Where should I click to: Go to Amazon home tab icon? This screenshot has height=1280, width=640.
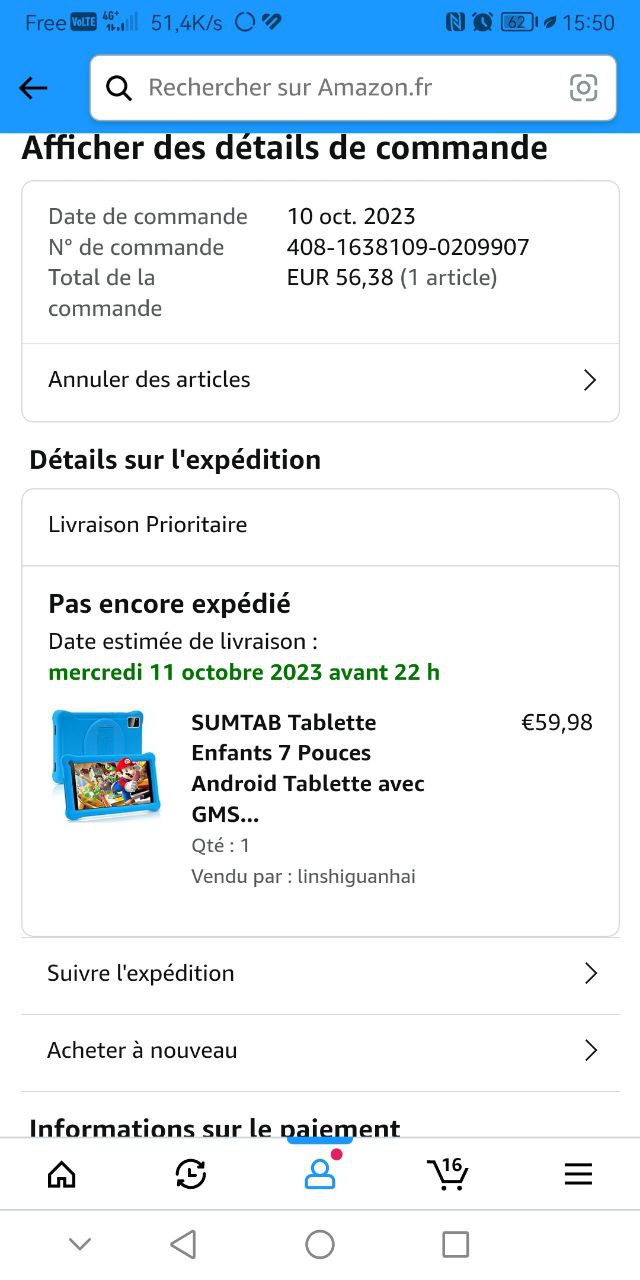pyautogui.click(x=62, y=1174)
